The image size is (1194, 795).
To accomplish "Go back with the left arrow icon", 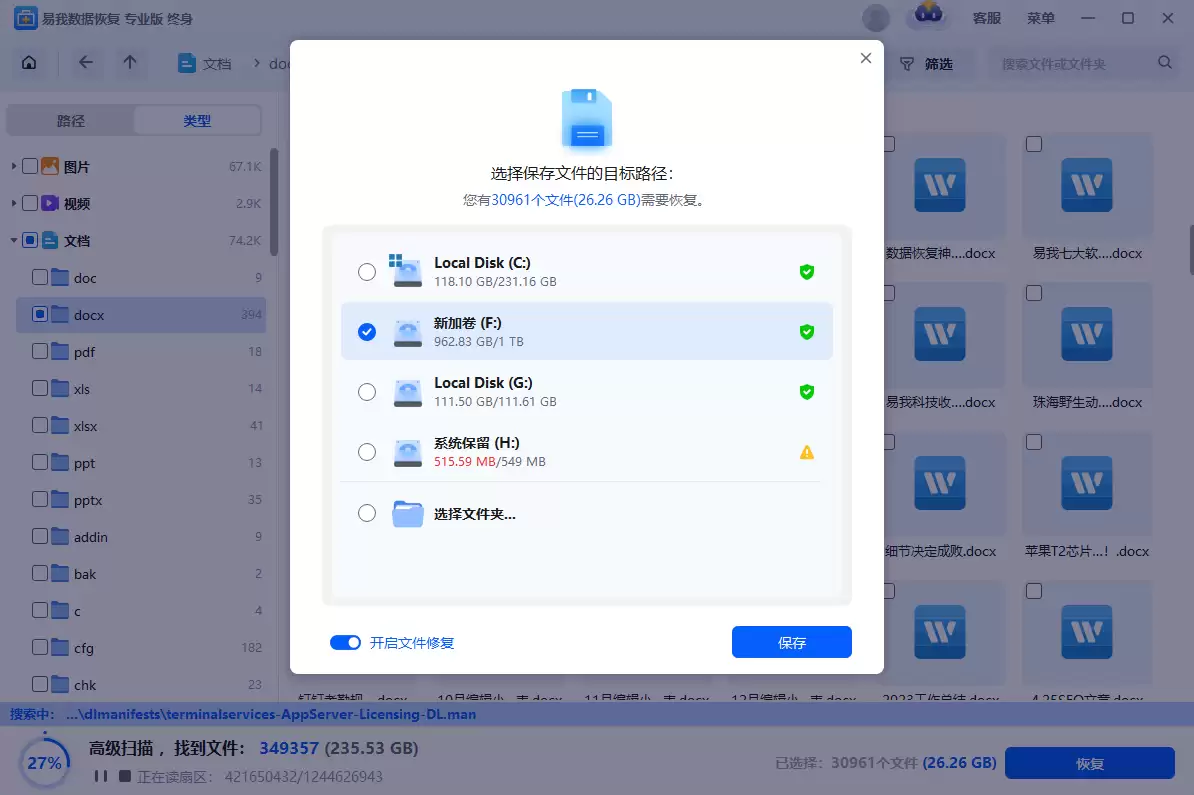I will 86,63.
